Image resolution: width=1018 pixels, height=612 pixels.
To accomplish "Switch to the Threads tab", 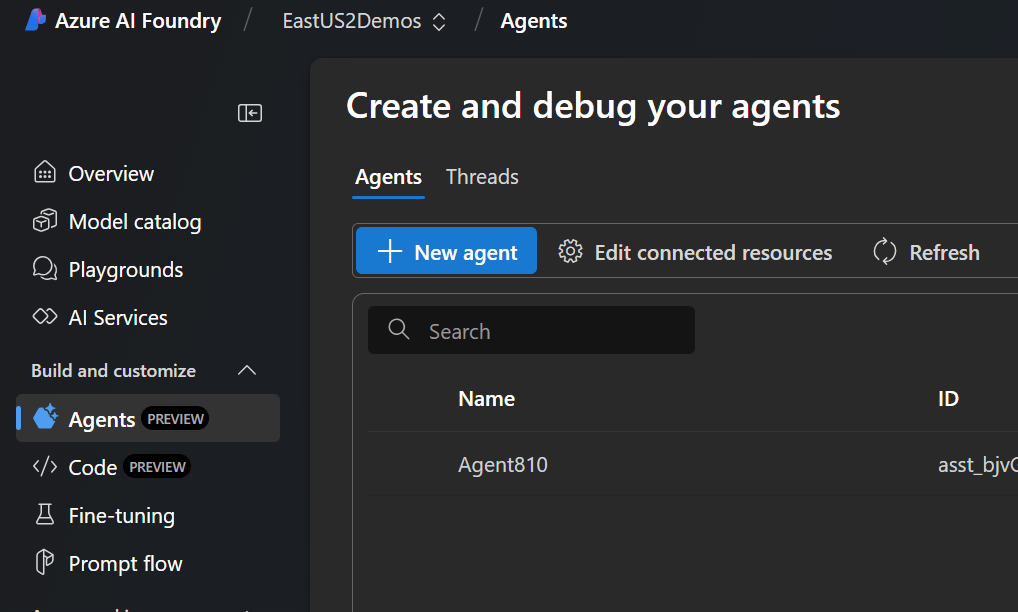I will pyautogui.click(x=482, y=177).
